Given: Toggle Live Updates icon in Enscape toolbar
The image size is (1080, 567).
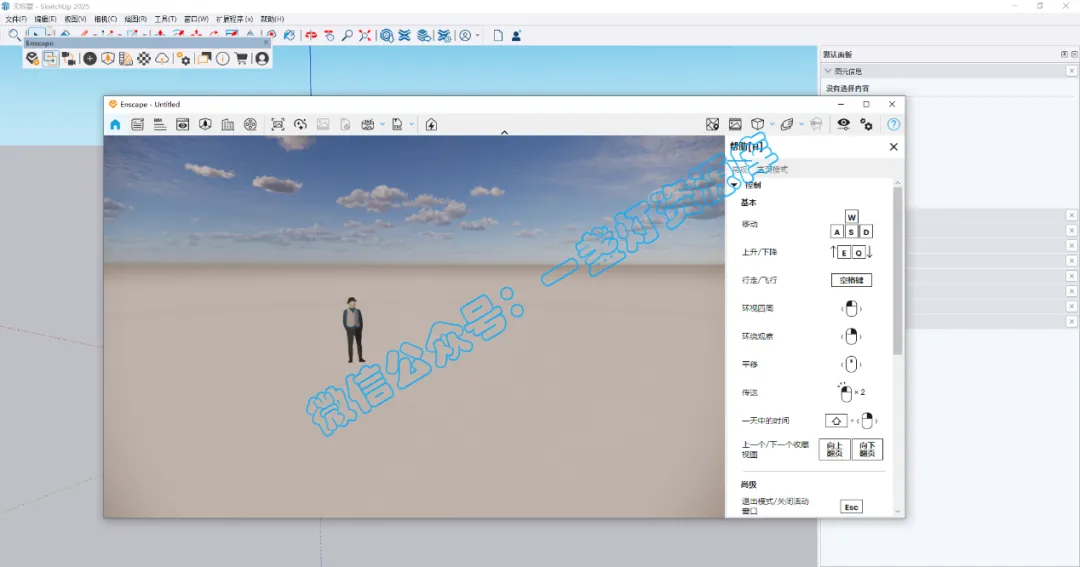Looking at the screenshot, I should click(x=50, y=59).
